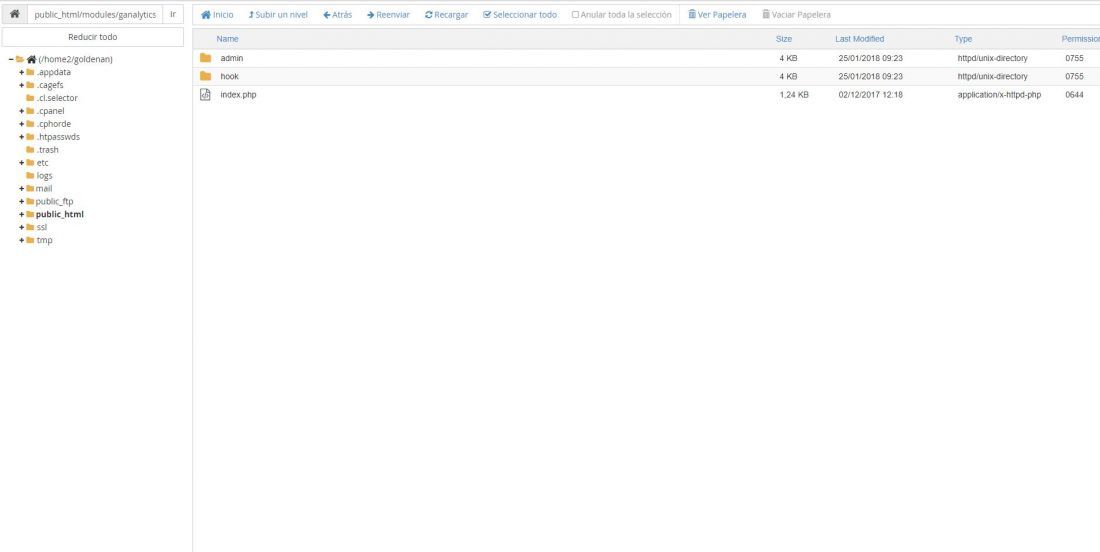Tick Anular toda la selección checkbox
Viewport: 1100px width, 552px height.
point(575,15)
